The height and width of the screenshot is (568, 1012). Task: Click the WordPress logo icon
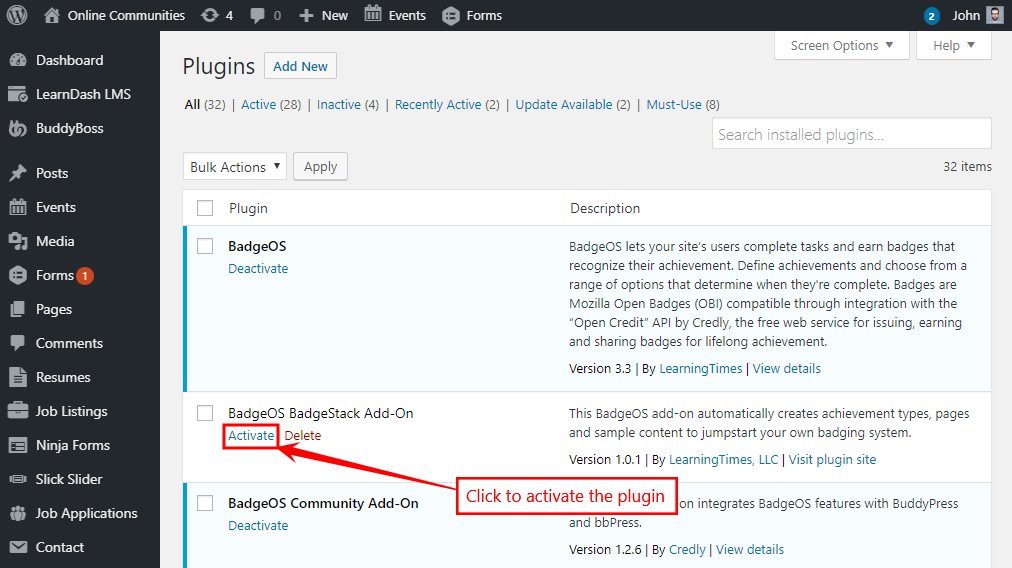coord(17,15)
